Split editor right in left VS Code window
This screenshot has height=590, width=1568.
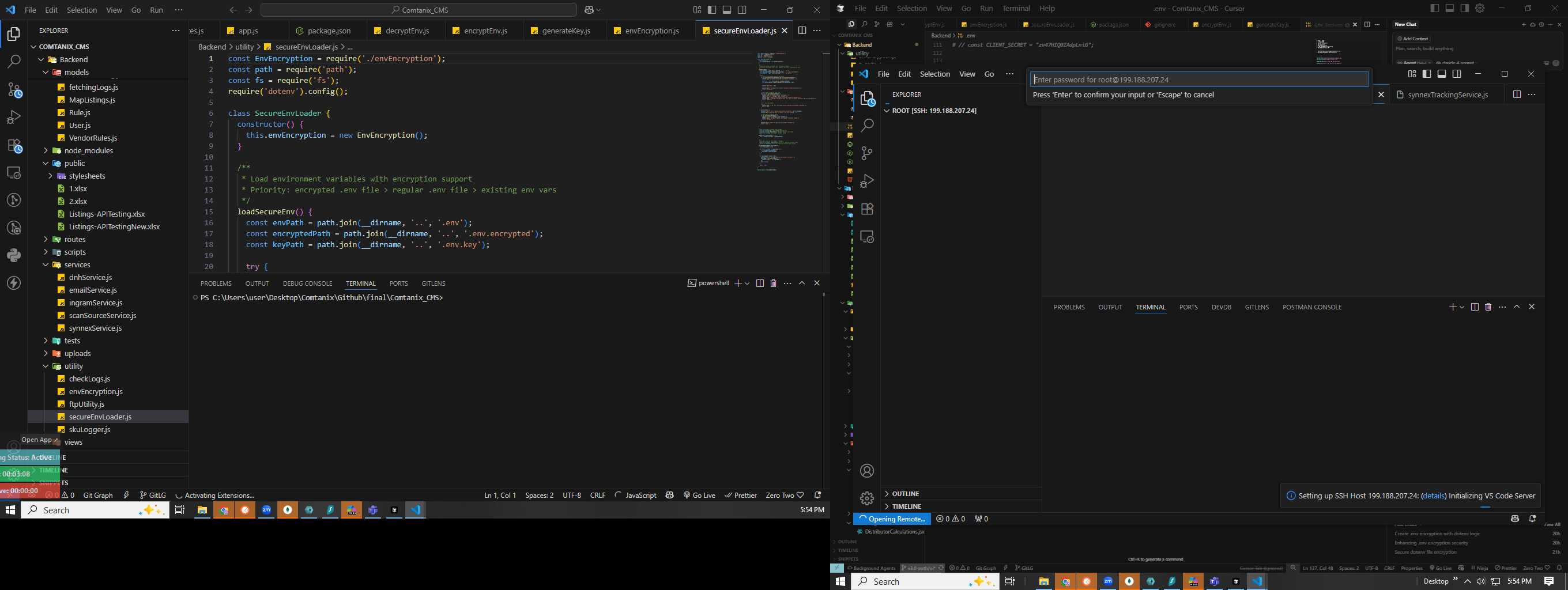tap(802, 31)
